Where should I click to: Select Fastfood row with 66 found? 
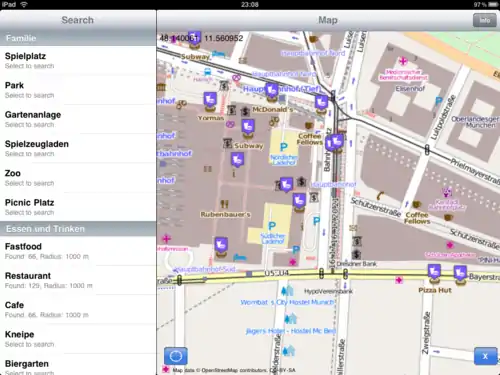click(78, 251)
